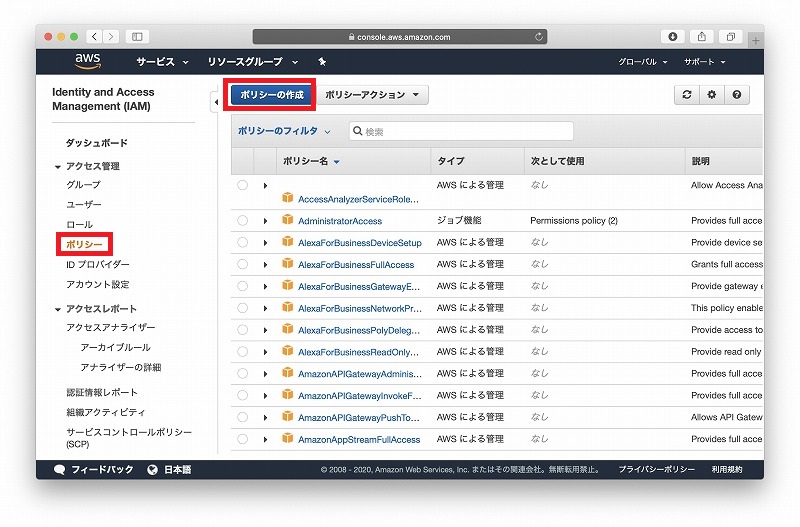Viewport: 800px width, 527px height.
Task: Click the AlexaForBusinessFullAccess policy box icon
Action: tap(288, 264)
